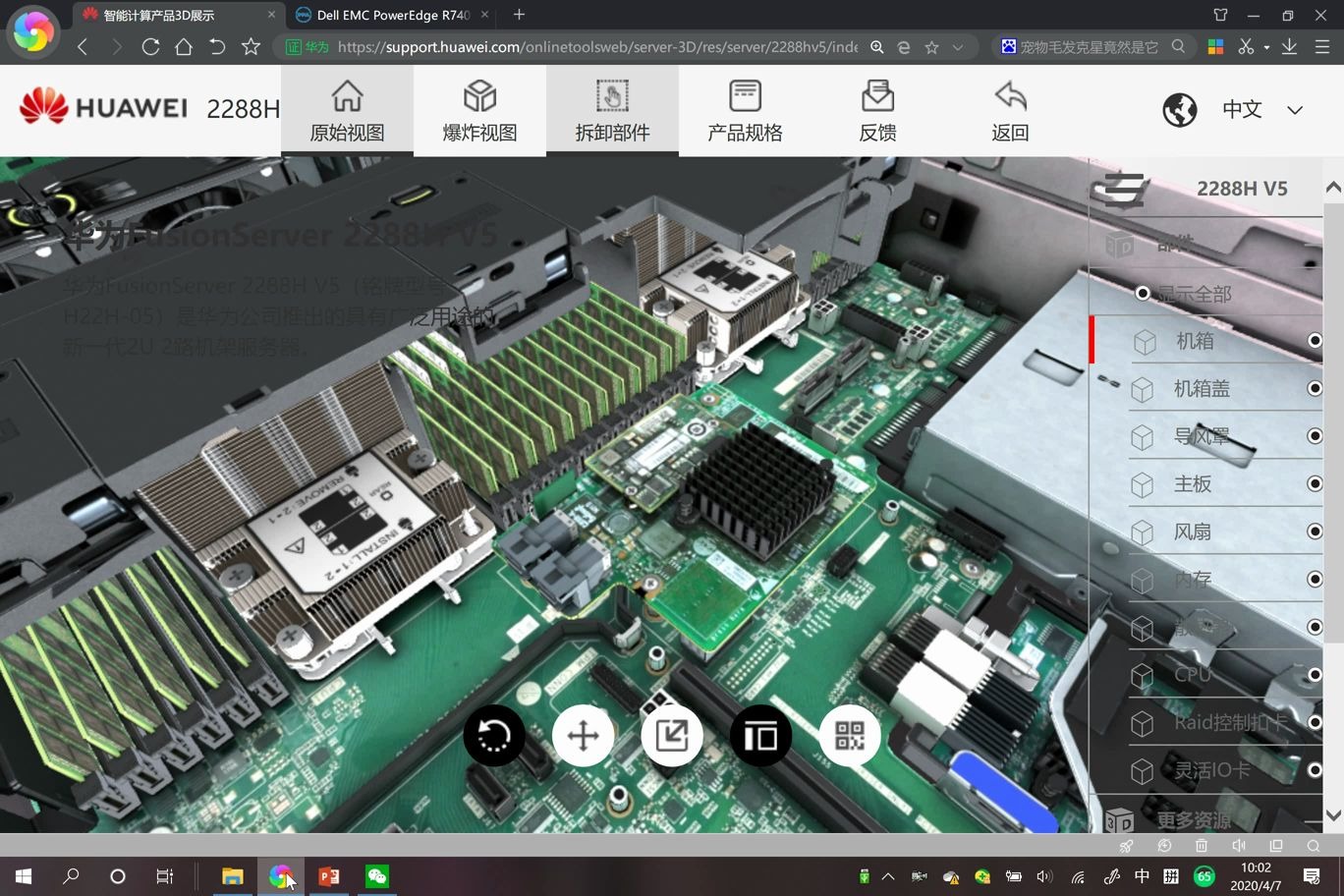The width and height of the screenshot is (1344, 896).
Task: Toggle visibility of 机箱盖 part
Action: coord(1315,388)
